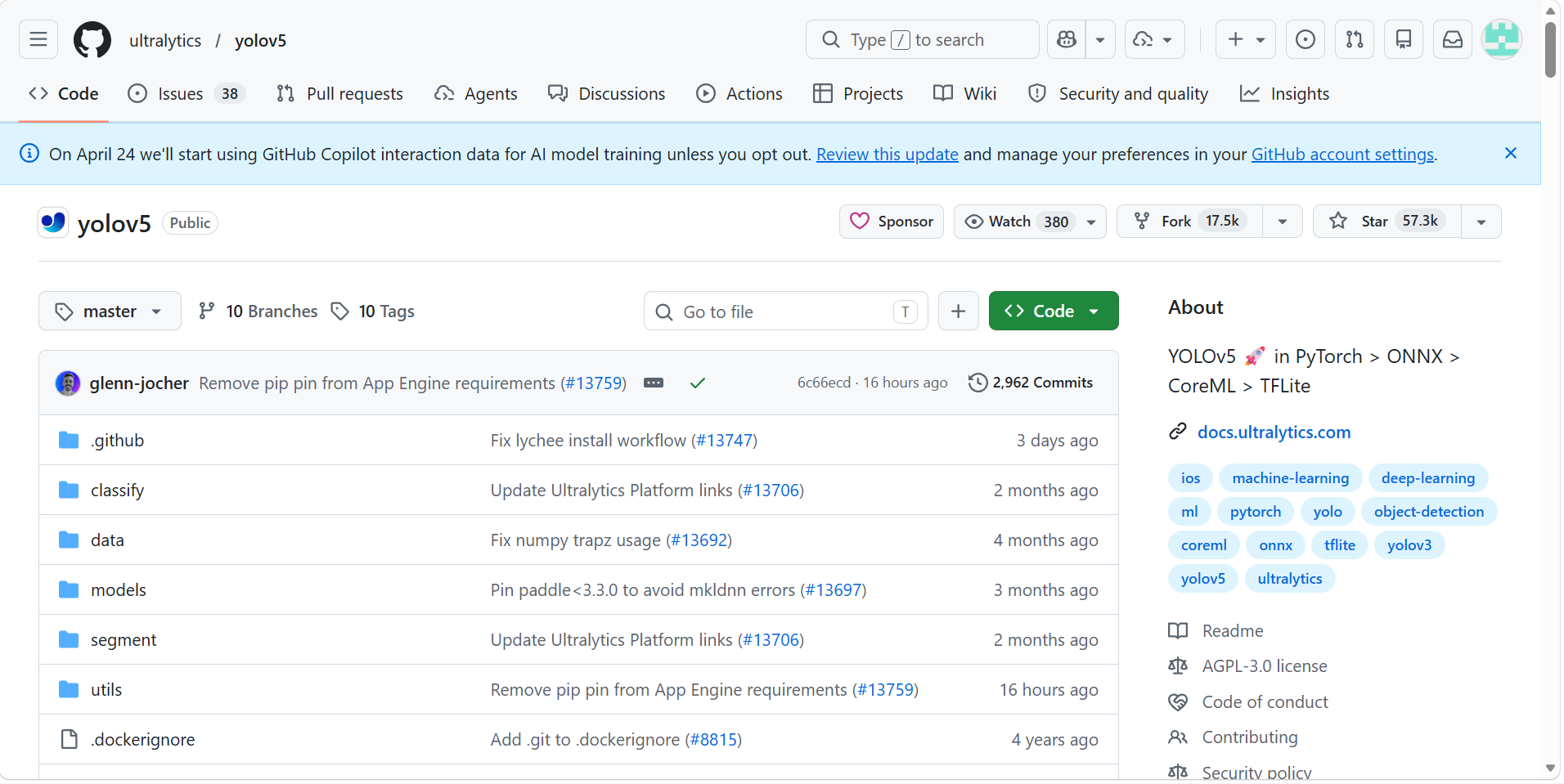Click the Sponsor heart button
The height and width of the screenshot is (784, 1564).
coord(892,222)
